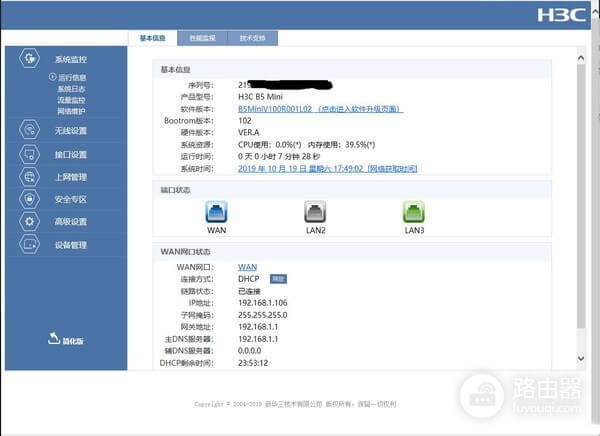
Task: Select 流量监控 under 系统监控
Action: click(x=71, y=99)
